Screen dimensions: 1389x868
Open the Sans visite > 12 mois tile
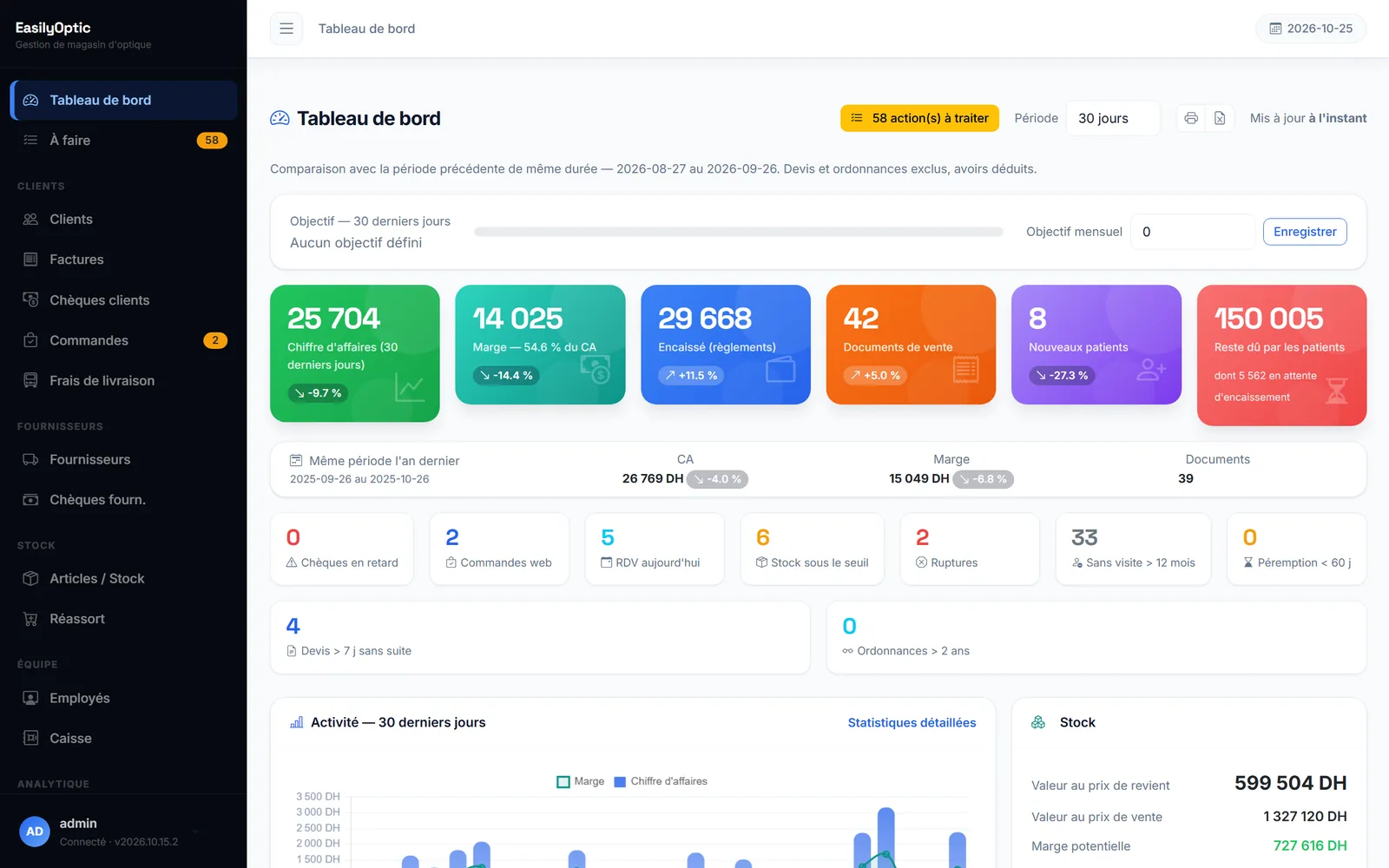[x=1134, y=549]
